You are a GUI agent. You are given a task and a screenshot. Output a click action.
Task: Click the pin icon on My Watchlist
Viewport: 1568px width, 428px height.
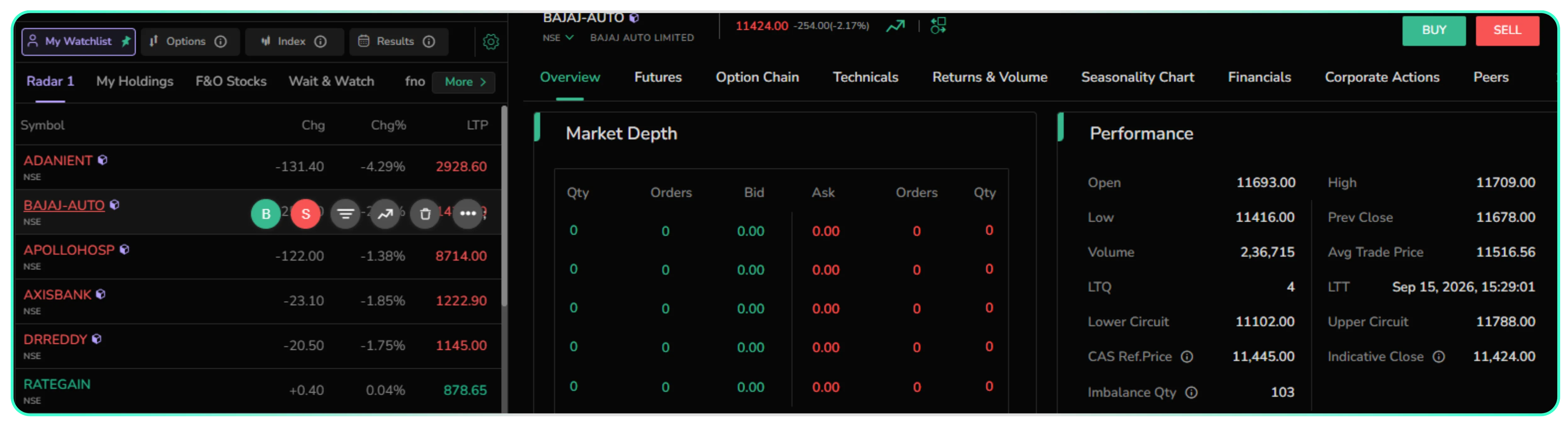click(126, 41)
